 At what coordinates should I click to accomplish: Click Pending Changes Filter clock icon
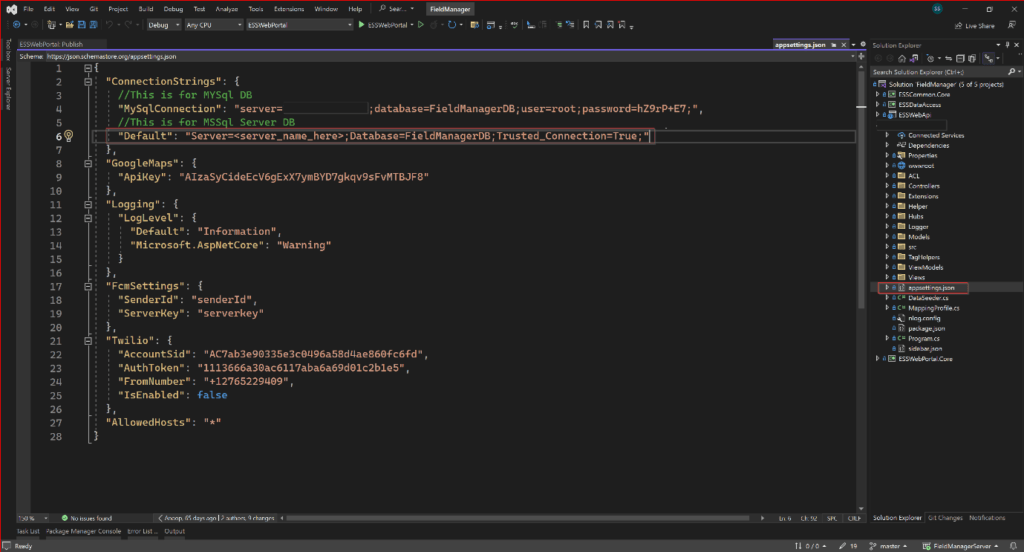931,58
